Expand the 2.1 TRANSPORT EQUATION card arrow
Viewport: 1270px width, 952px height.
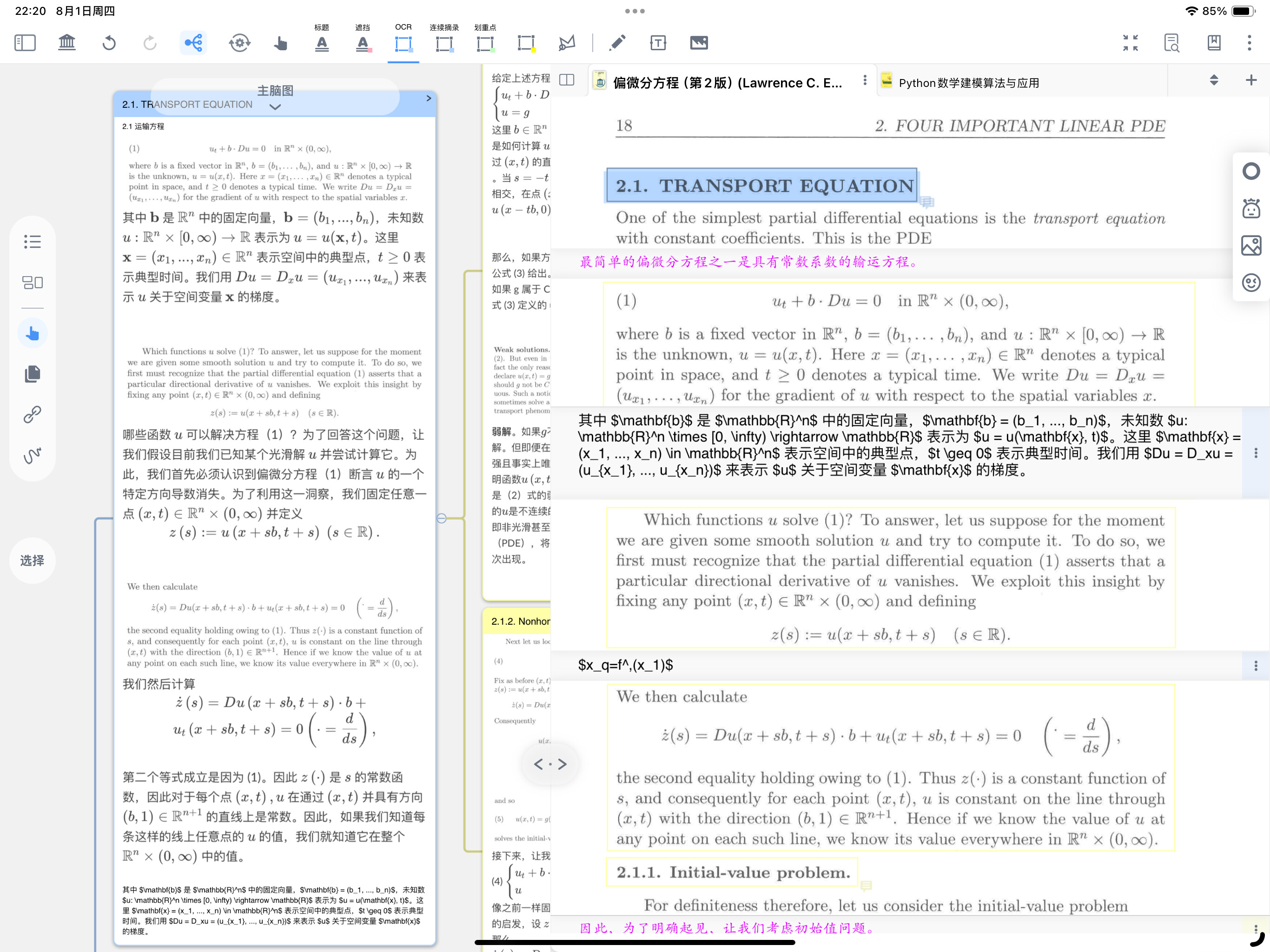click(428, 98)
